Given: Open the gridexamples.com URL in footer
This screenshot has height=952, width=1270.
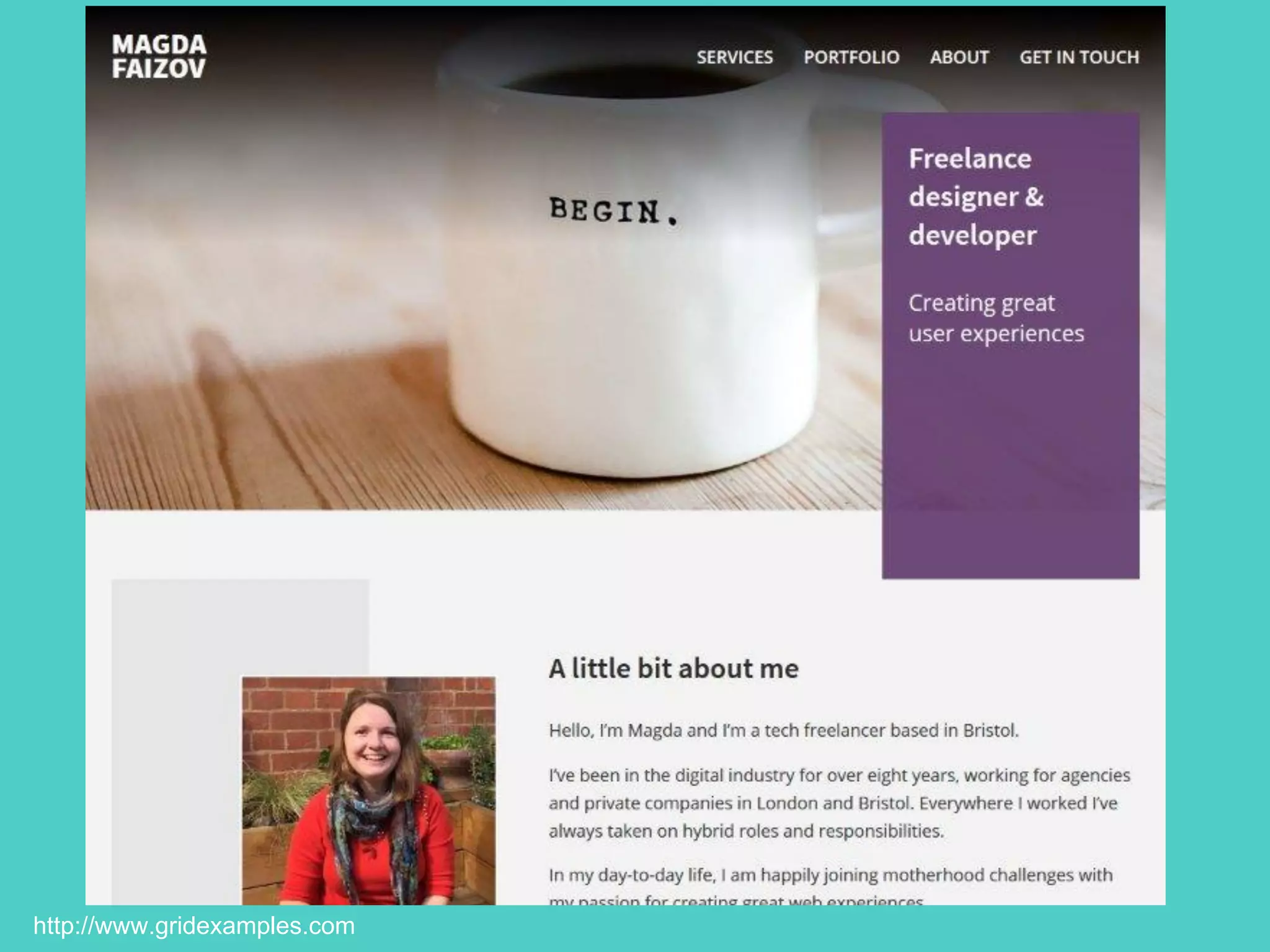Looking at the screenshot, I should pyautogui.click(x=194, y=926).
